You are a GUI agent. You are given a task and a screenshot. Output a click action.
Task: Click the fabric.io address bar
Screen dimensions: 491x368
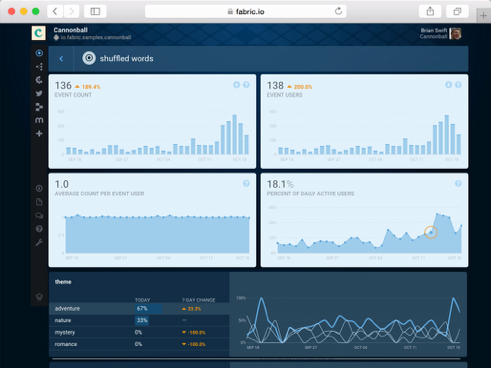click(x=246, y=12)
